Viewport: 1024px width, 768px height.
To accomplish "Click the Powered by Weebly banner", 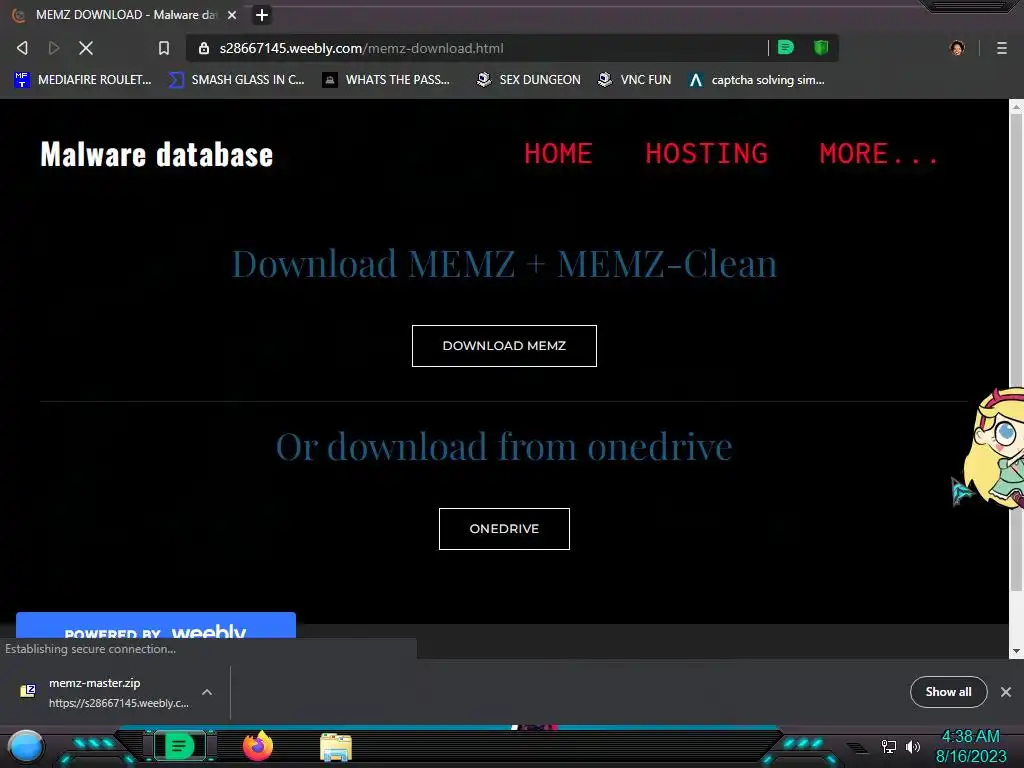I will 155,626.
